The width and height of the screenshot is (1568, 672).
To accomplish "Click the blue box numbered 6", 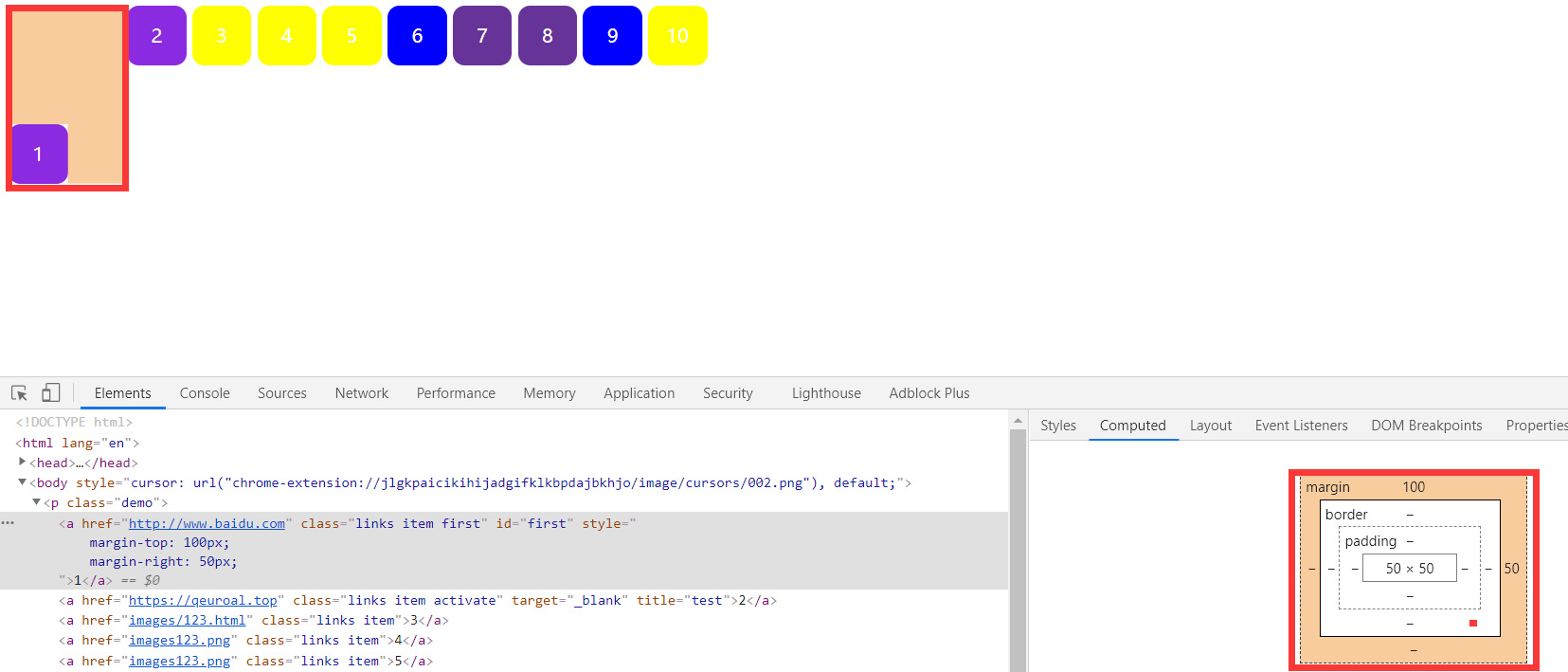I will point(417,36).
